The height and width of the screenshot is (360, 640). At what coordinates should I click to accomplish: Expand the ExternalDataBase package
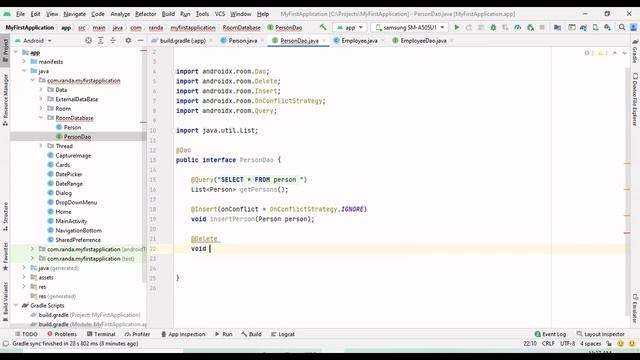[41, 99]
